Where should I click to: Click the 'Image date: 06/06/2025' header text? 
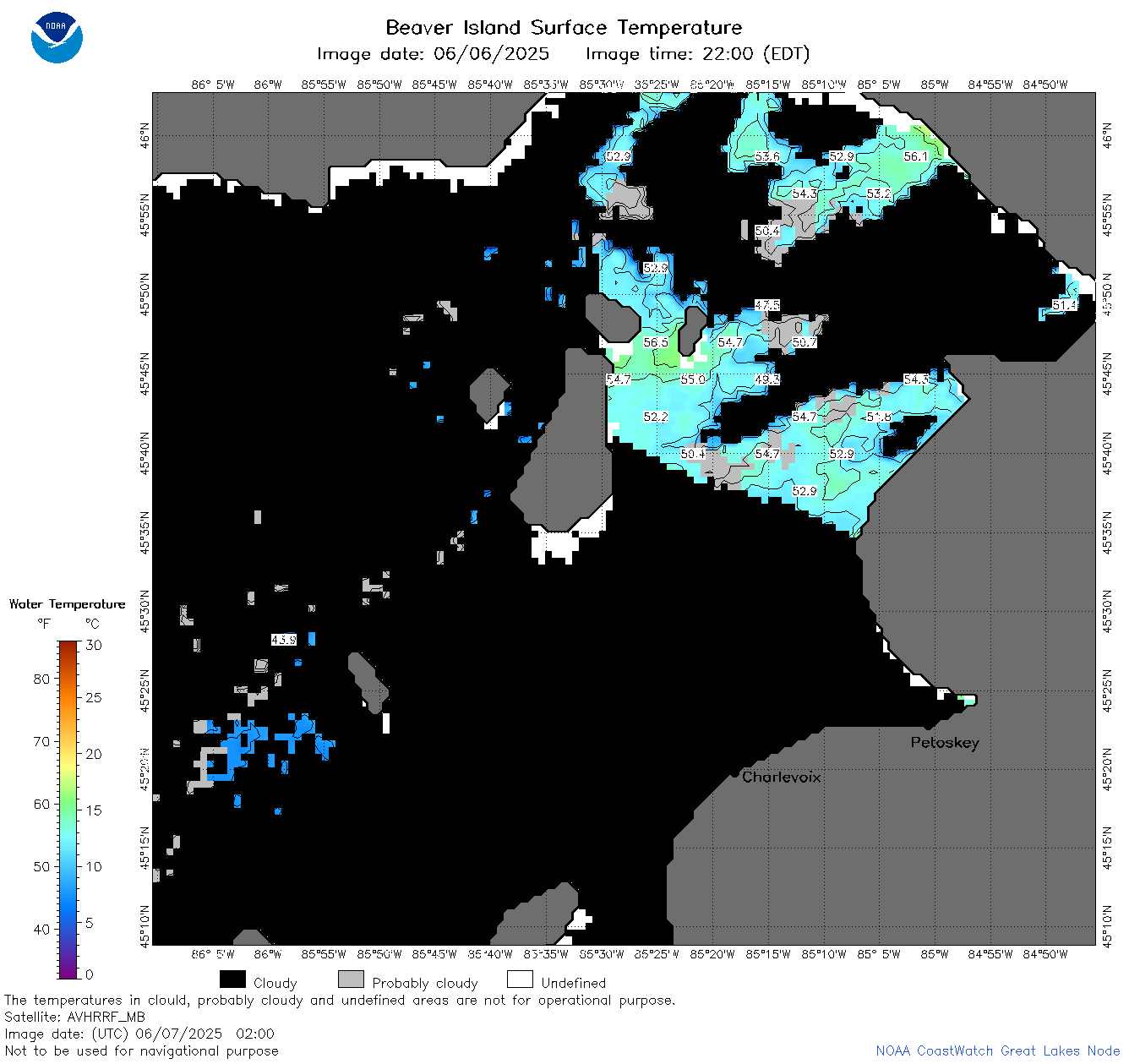click(433, 54)
